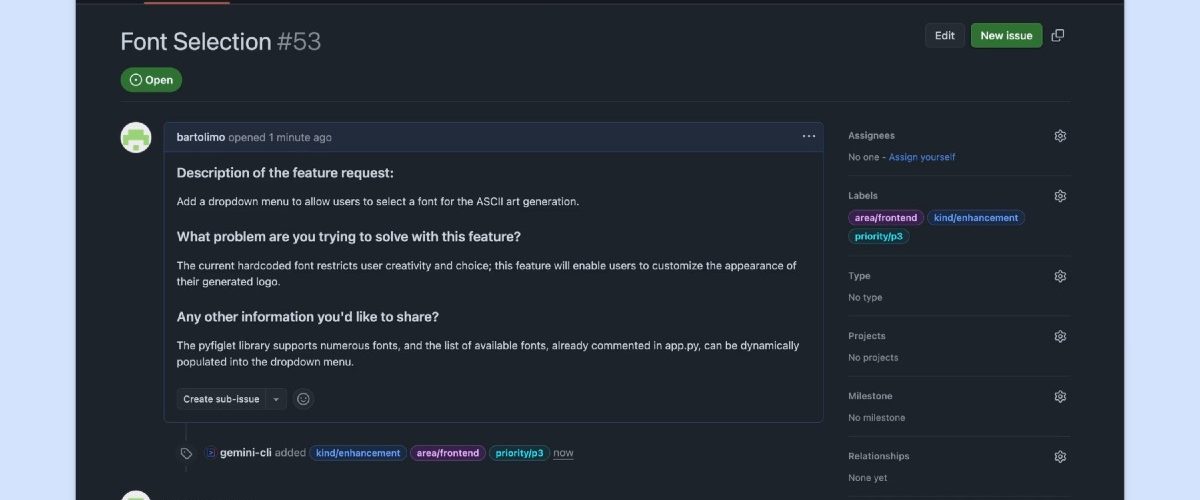This screenshot has width=1200, height=500.
Task: Open Relationships settings gear
Action: tap(1060, 456)
